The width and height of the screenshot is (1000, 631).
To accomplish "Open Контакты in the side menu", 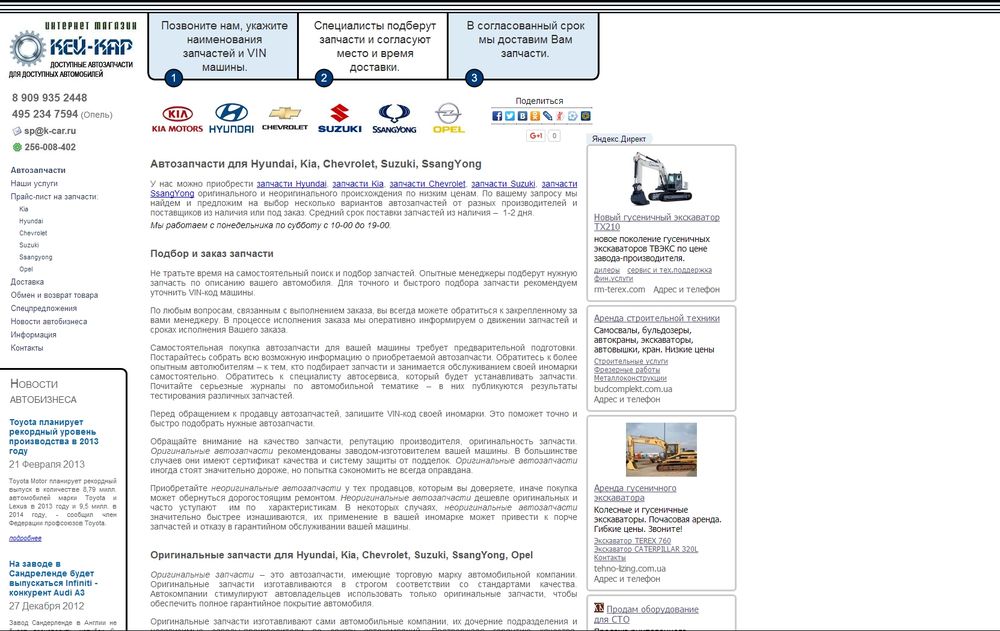I will coord(27,348).
